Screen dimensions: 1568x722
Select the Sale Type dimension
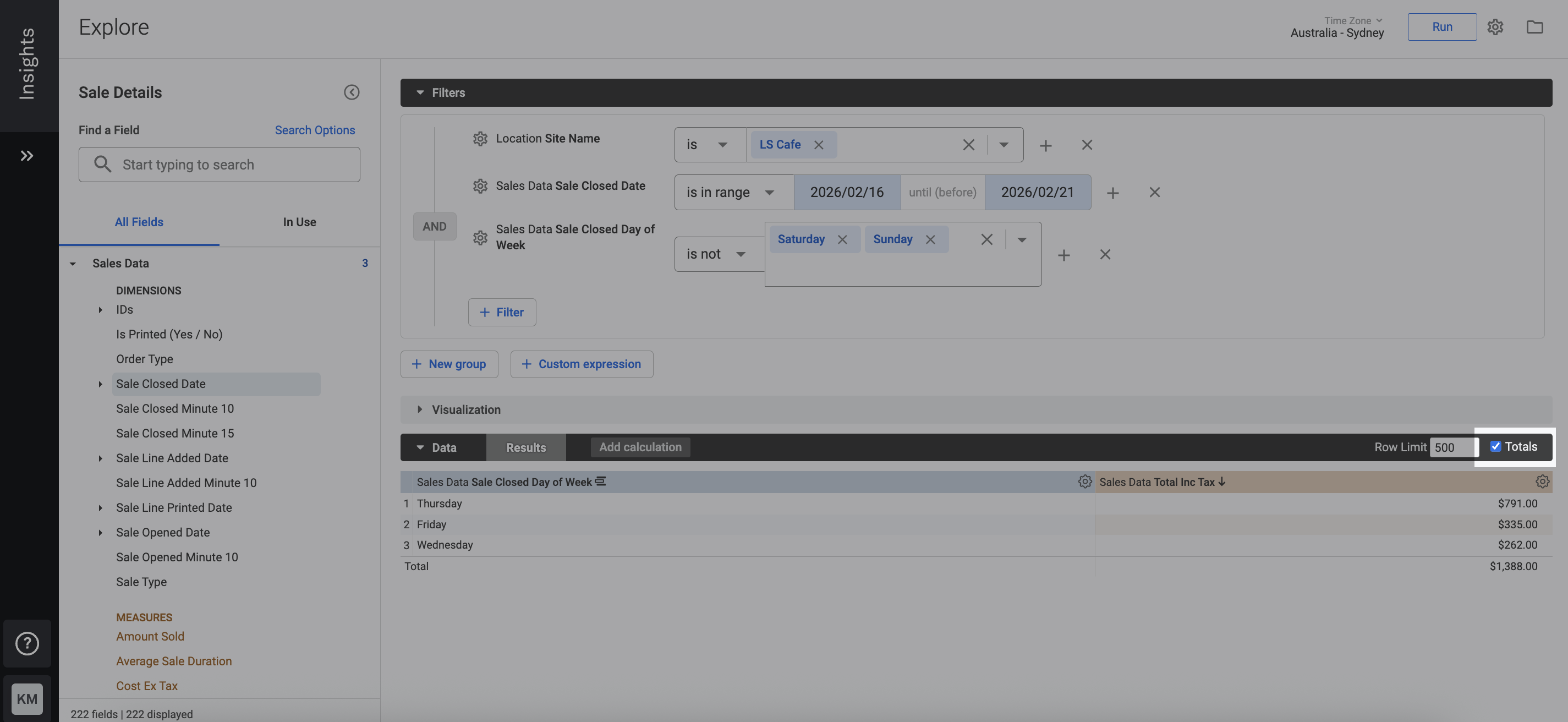click(x=141, y=582)
